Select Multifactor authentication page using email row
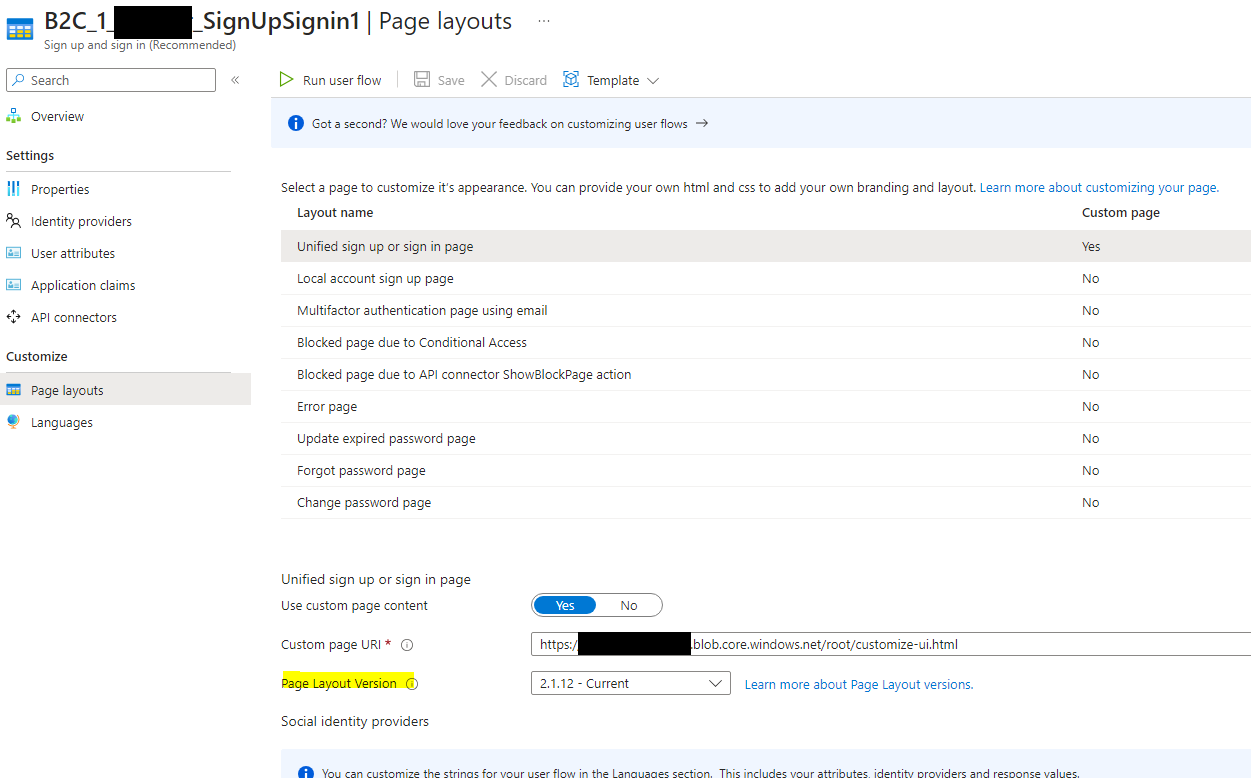The width and height of the screenshot is (1251, 778). pos(765,310)
